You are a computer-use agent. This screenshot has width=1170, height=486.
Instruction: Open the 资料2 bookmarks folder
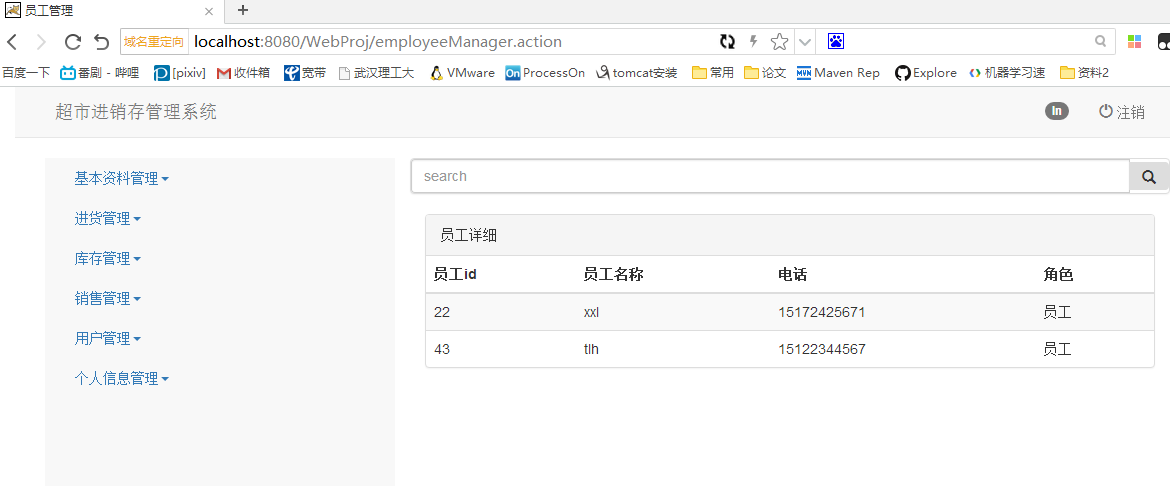coord(1084,72)
